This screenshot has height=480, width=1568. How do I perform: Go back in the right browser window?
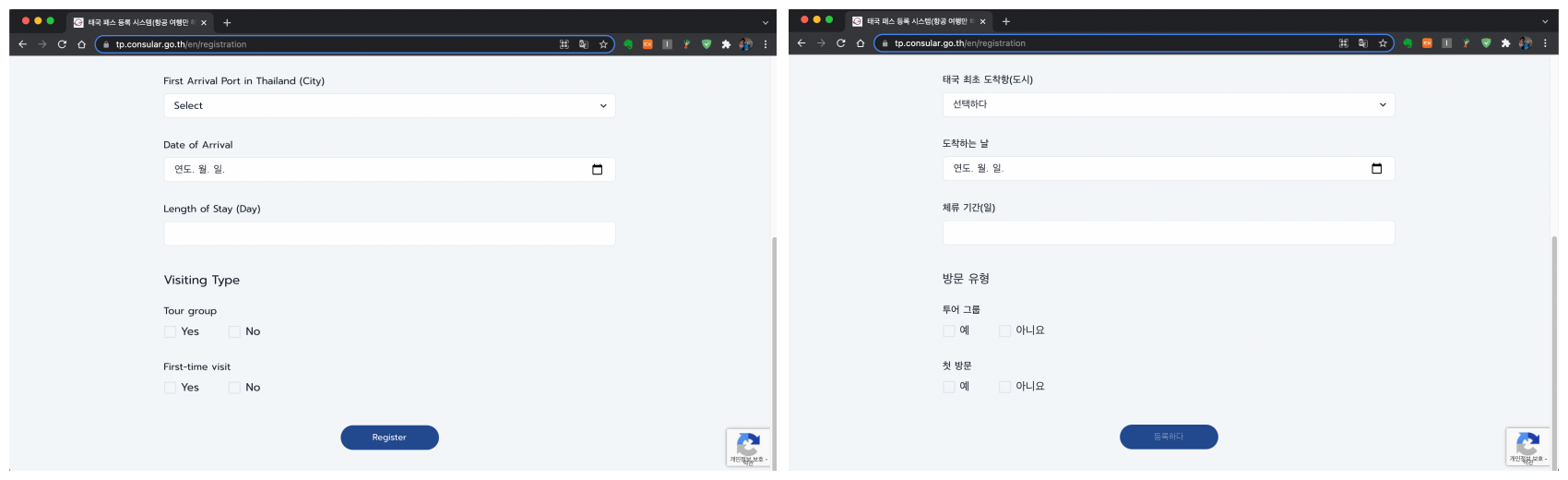pyautogui.click(x=802, y=43)
